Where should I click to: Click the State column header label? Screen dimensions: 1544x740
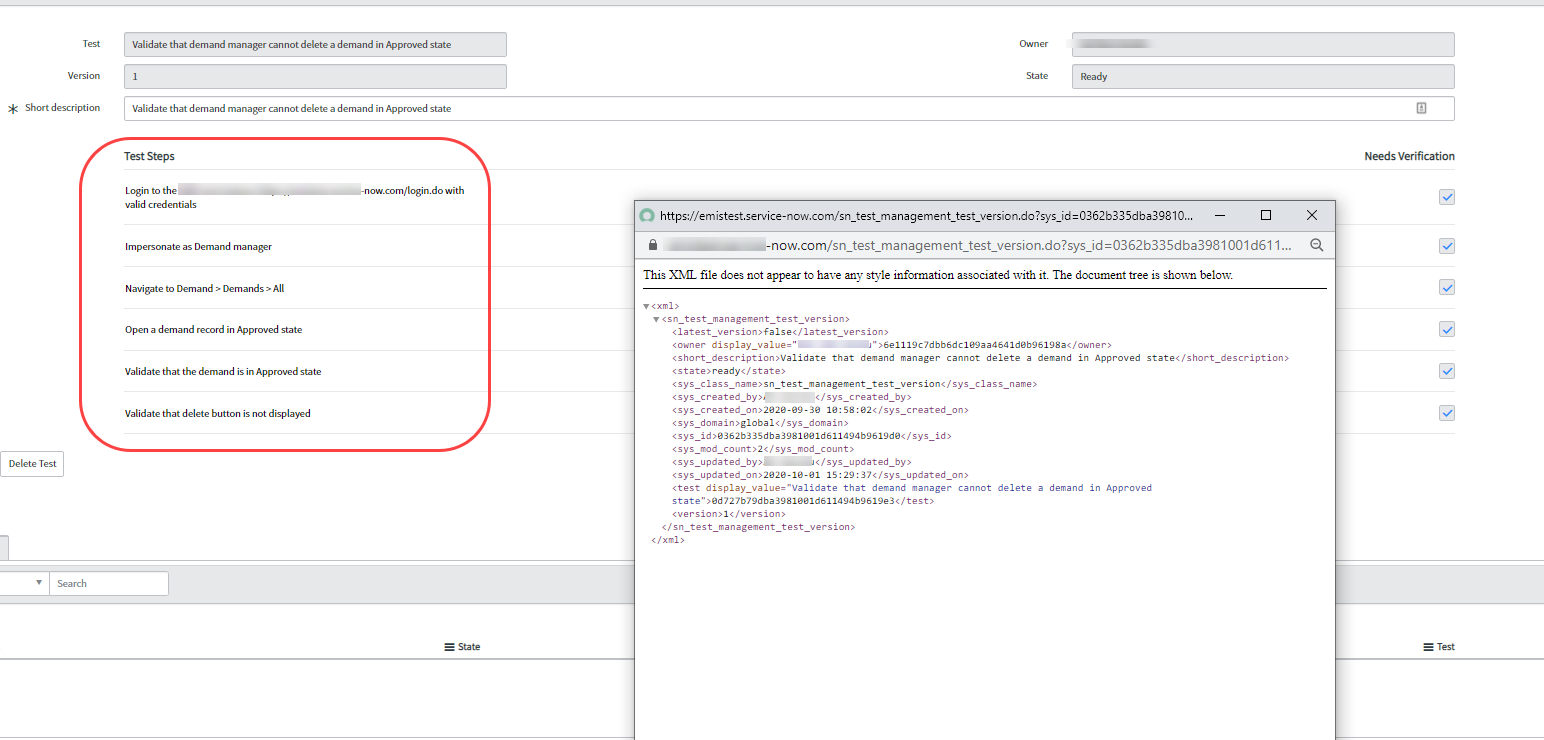(469, 647)
